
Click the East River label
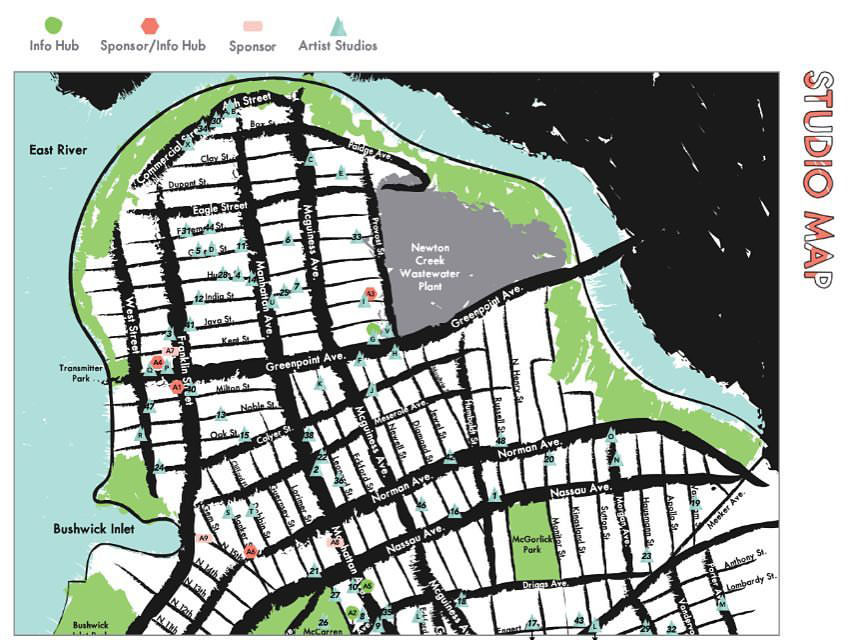click(58, 150)
